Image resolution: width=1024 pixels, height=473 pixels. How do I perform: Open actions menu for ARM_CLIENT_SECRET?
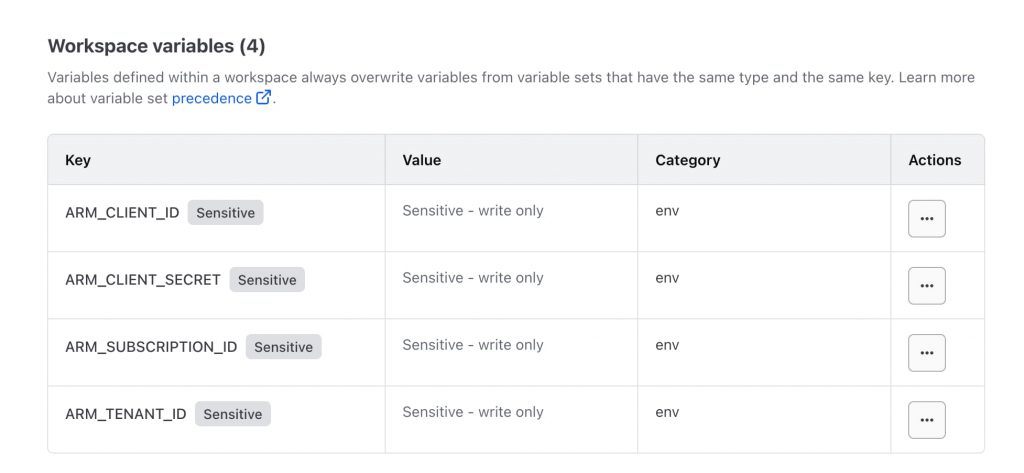pyautogui.click(x=926, y=286)
